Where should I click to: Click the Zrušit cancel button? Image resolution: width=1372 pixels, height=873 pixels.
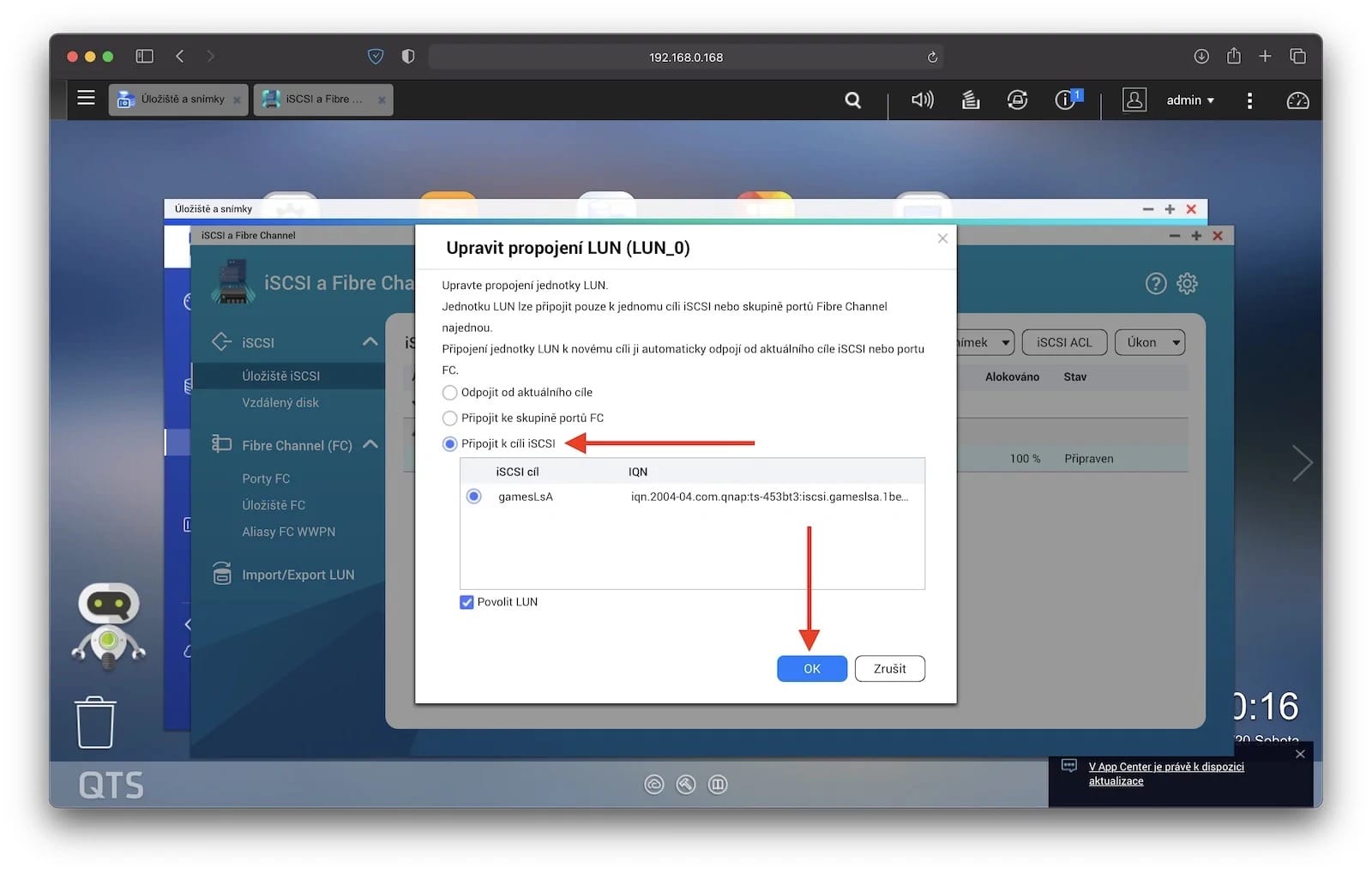tap(889, 669)
